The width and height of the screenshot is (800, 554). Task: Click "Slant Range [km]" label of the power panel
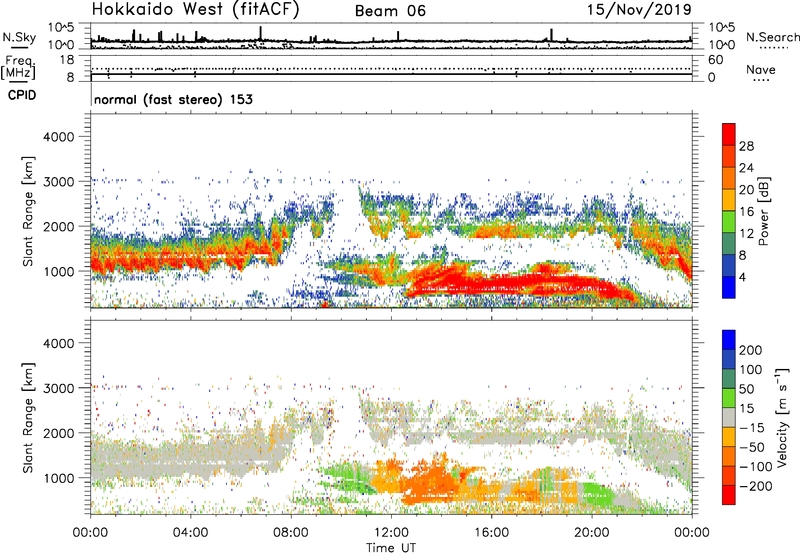[x=28, y=211]
